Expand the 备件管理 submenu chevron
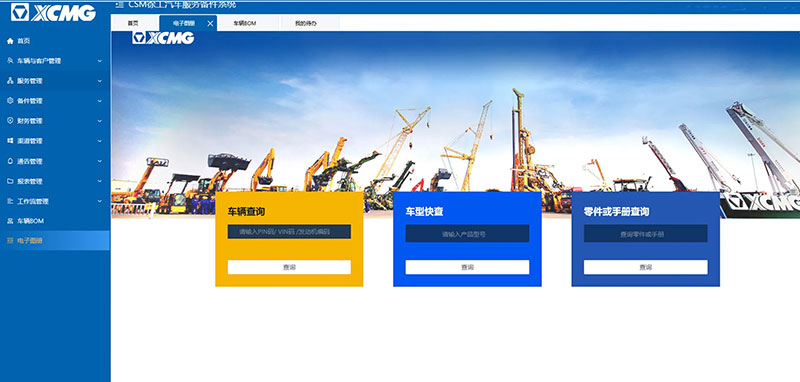The height and width of the screenshot is (382, 800). click(99, 101)
